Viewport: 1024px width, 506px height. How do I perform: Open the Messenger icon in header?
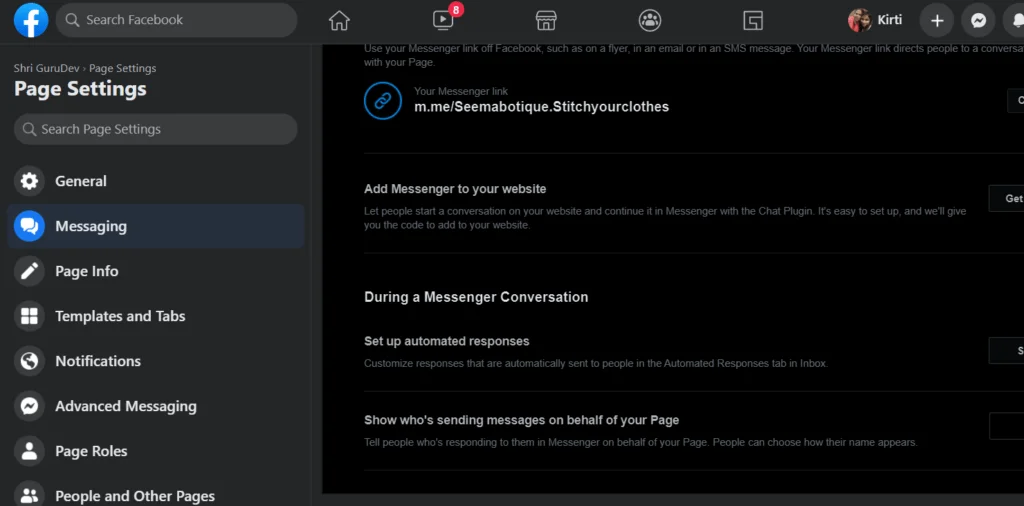[x=978, y=20]
